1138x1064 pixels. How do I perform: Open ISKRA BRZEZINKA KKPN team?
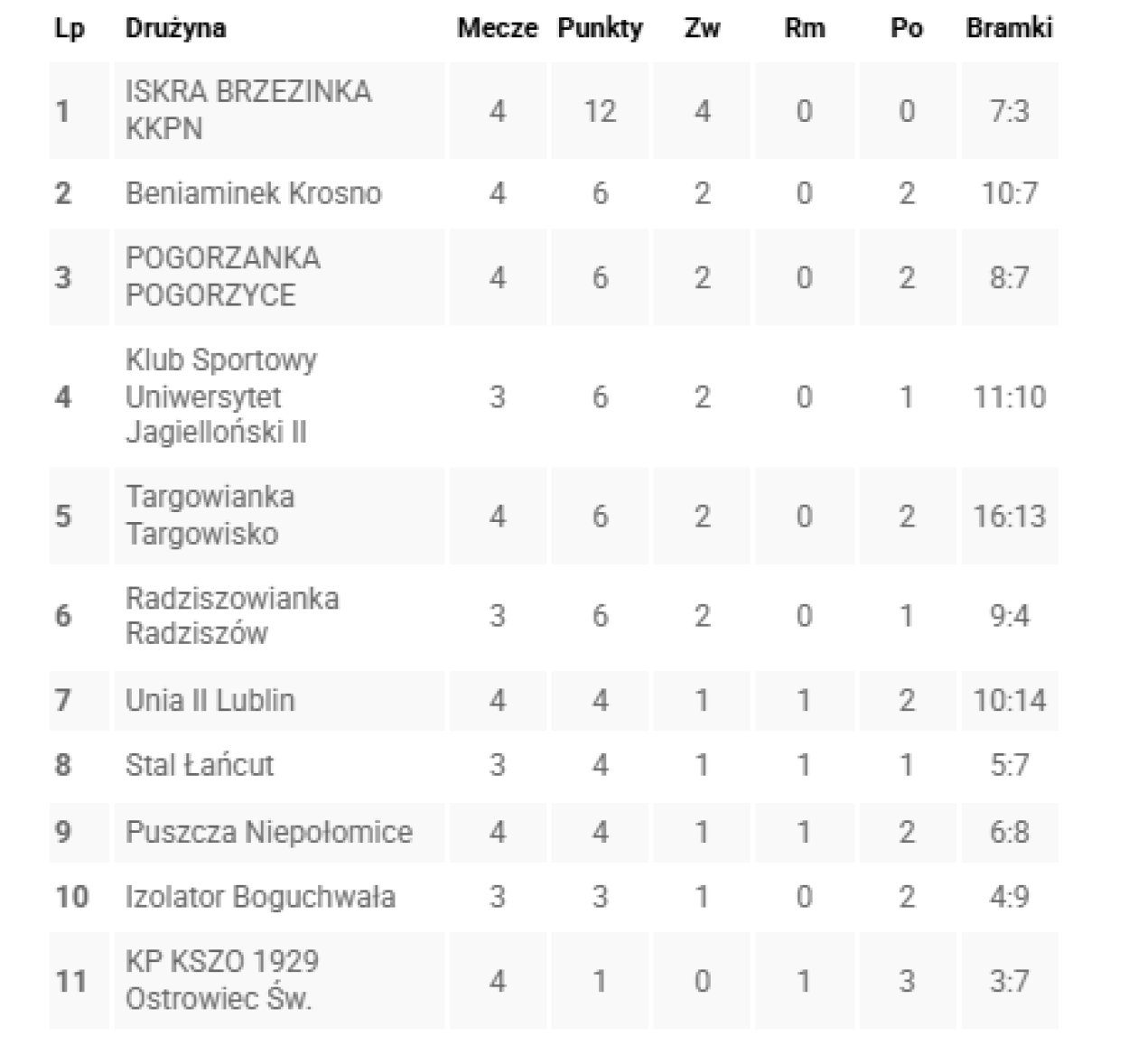[x=247, y=110]
